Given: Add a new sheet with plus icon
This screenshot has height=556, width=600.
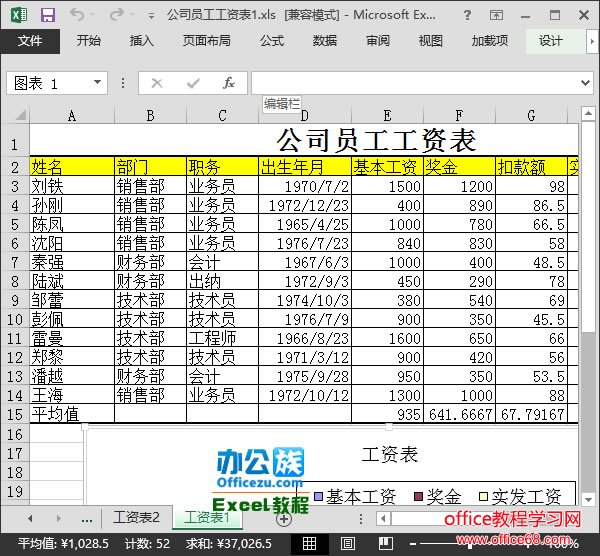Looking at the screenshot, I should (284, 518).
